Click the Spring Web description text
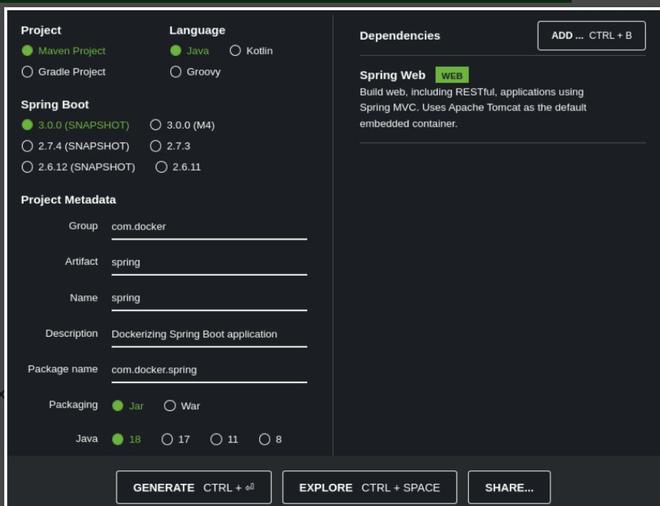 pos(473,108)
